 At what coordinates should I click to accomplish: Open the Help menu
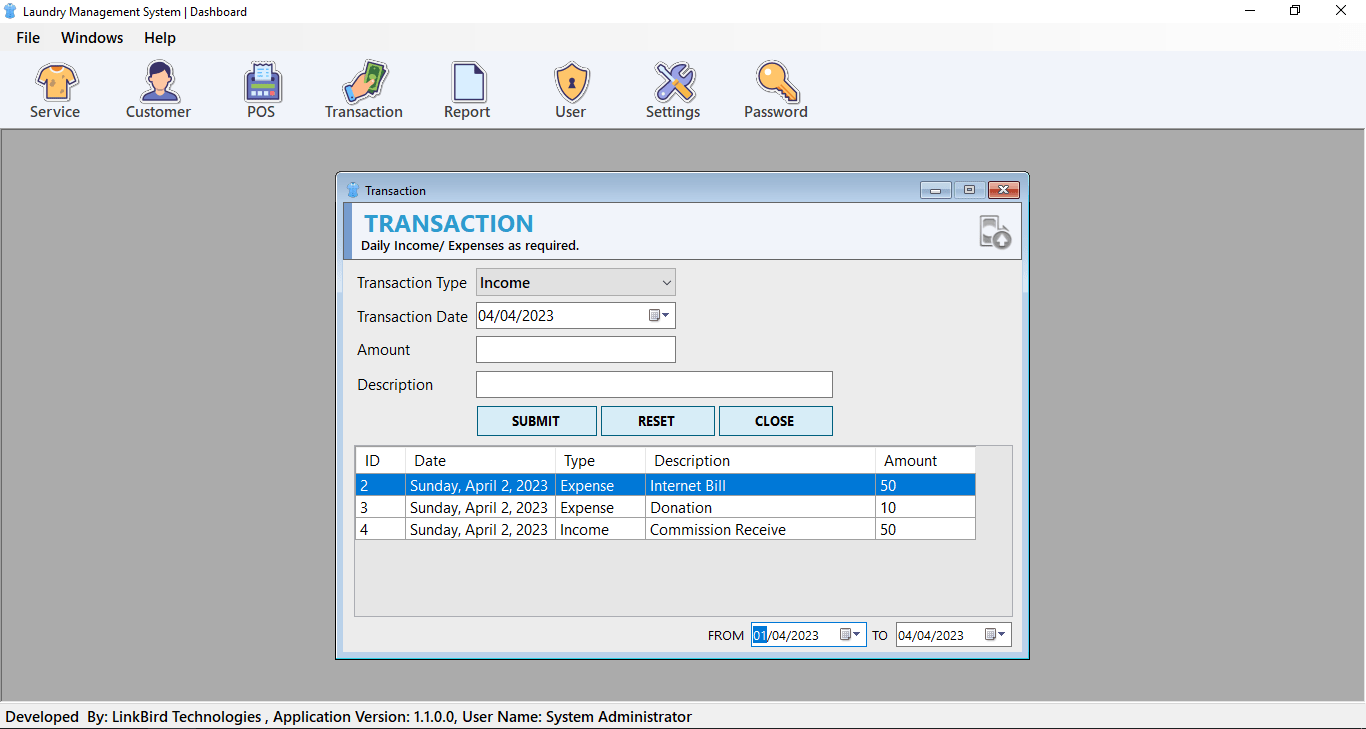pos(159,37)
